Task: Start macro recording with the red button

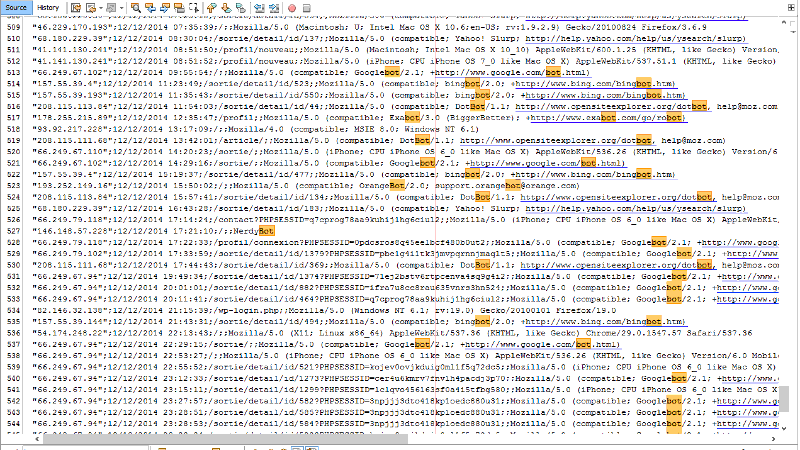Action: [x=292, y=8]
